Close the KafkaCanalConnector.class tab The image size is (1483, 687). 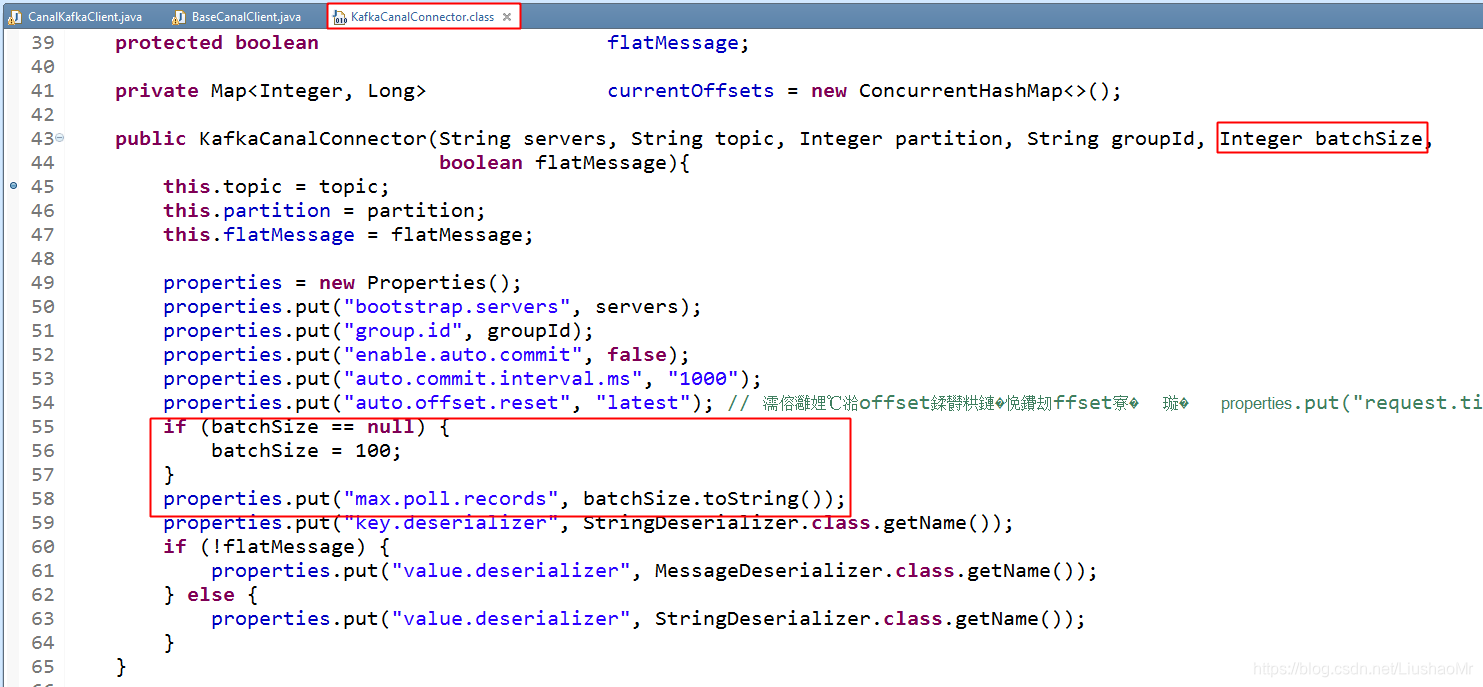(507, 17)
